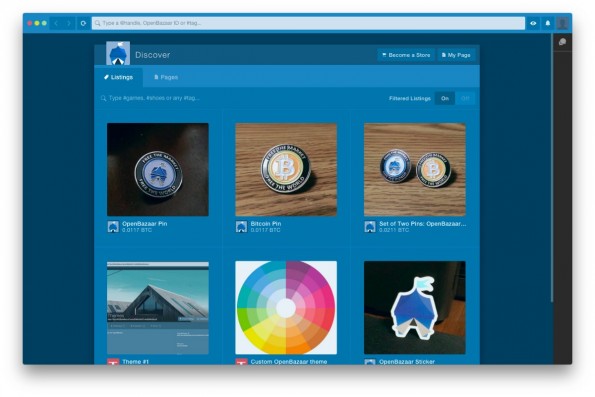
Task: Open the Bitcoin Pin listing image
Action: tap(286, 170)
